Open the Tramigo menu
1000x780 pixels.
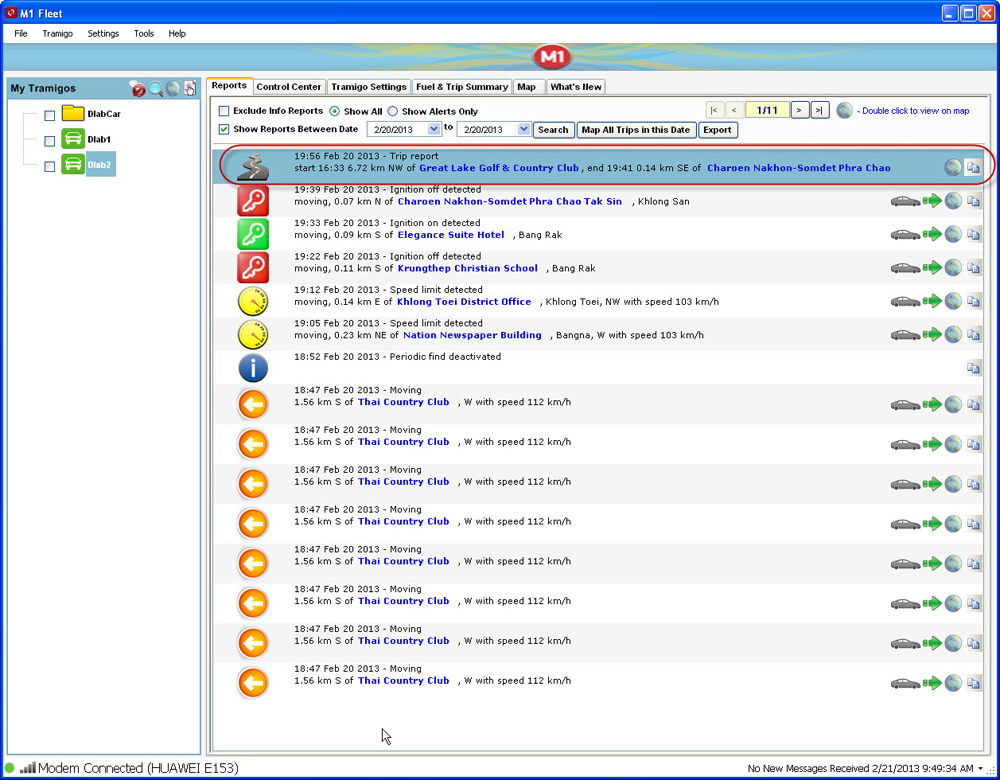(x=57, y=34)
